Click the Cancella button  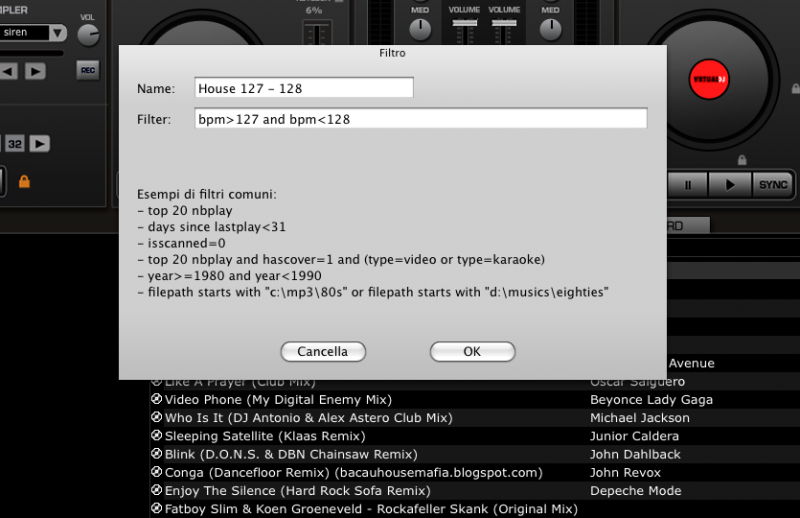(323, 352)
